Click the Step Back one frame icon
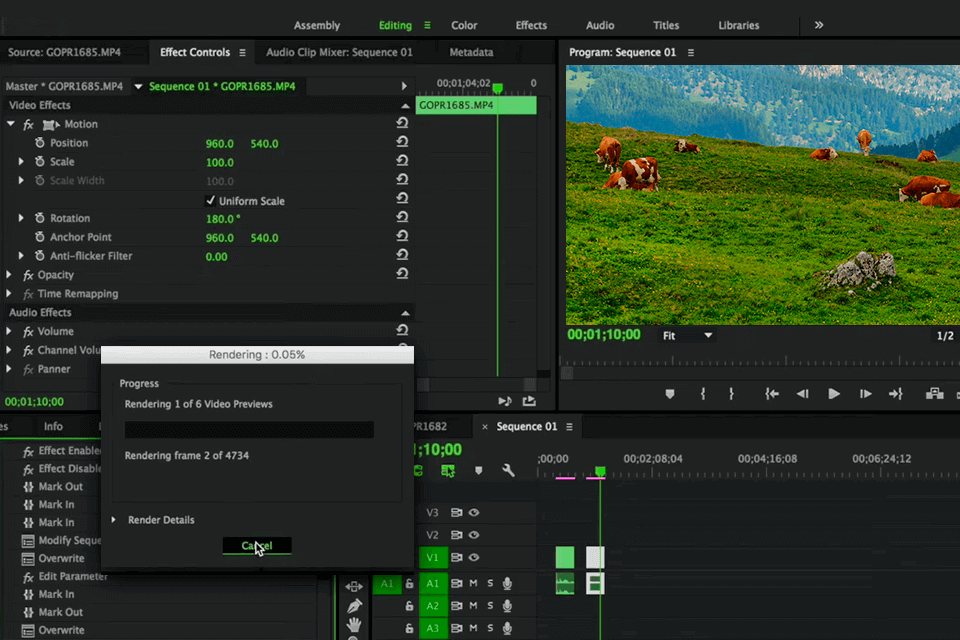 [x=802, y=394]
